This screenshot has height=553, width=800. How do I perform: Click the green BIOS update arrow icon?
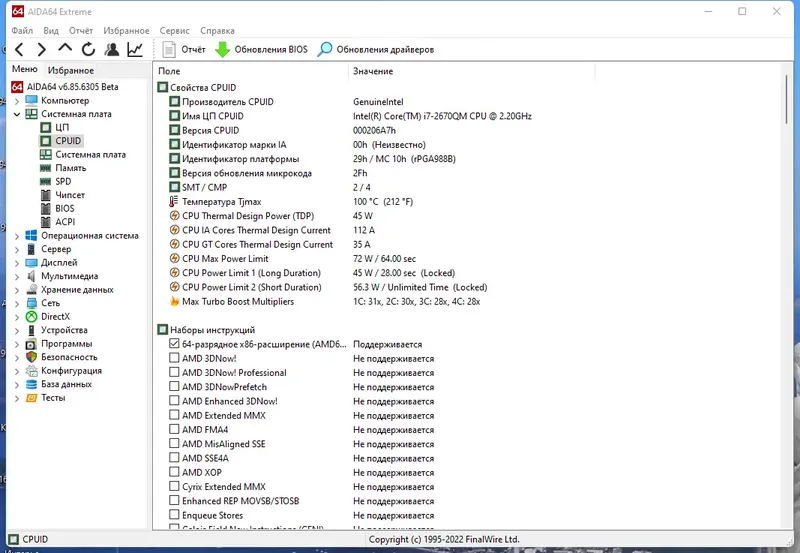click(222, 49)
